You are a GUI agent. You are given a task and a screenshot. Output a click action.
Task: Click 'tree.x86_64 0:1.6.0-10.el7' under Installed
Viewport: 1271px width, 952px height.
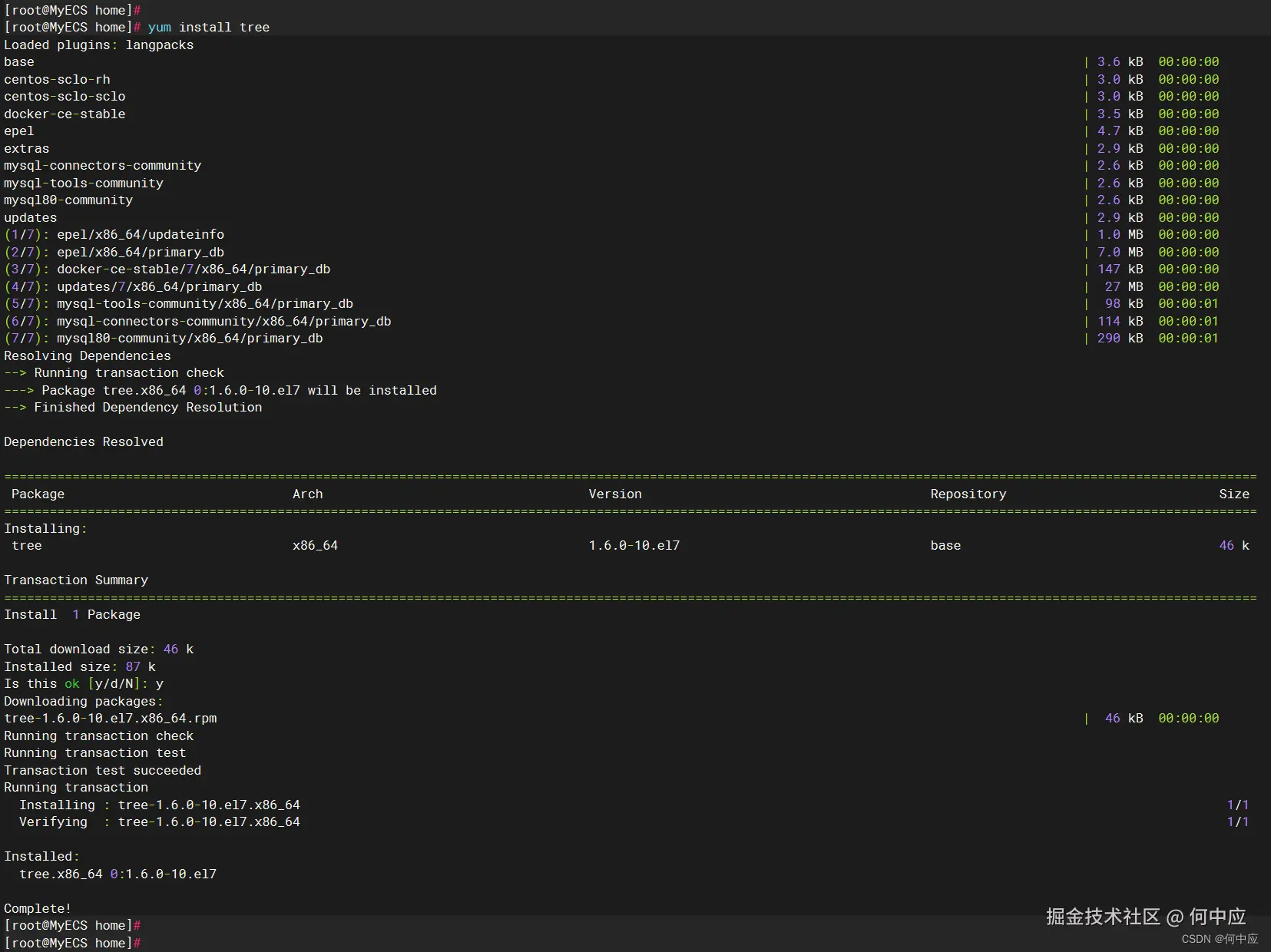118,874
